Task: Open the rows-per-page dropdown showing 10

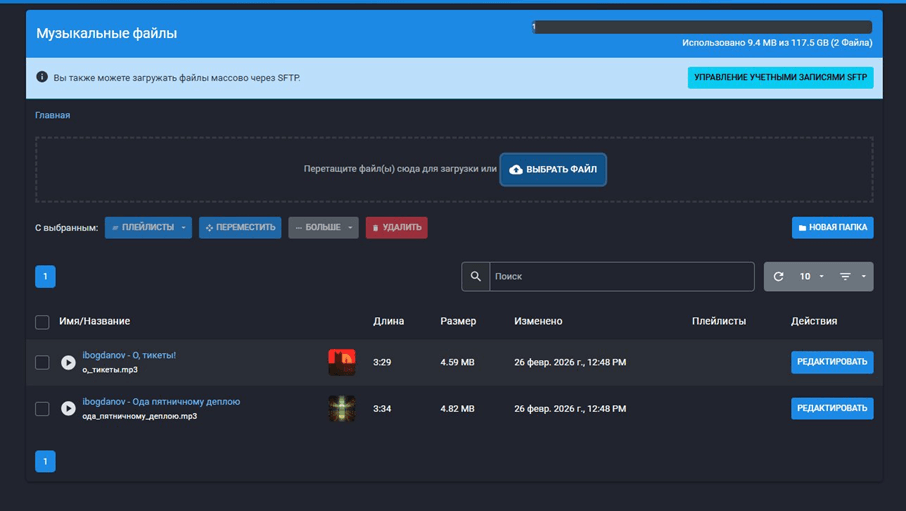Action: pyautogui.click(x=811, y=277)
